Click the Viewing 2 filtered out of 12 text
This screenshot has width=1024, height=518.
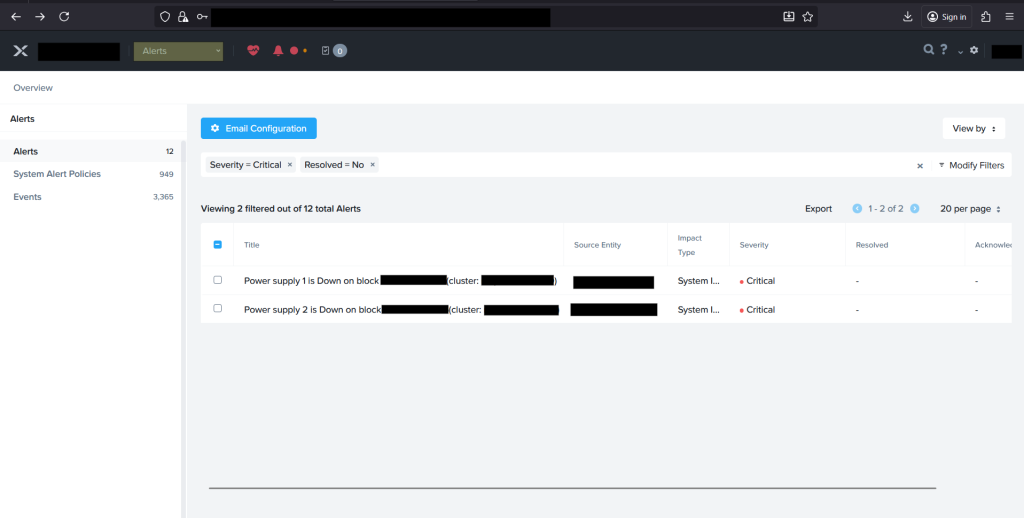tap(281, 209)
